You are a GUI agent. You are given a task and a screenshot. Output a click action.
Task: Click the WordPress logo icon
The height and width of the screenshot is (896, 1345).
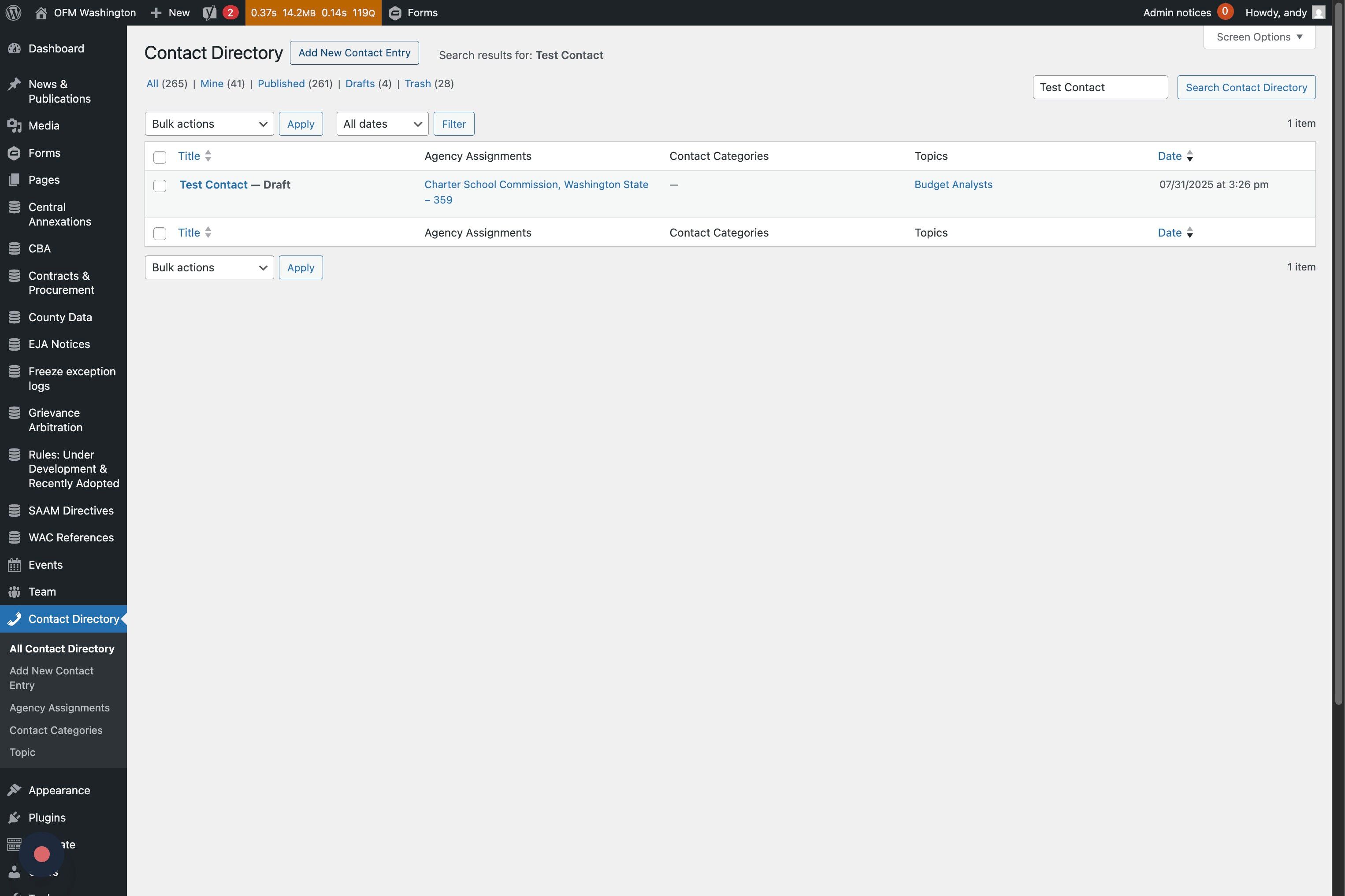coord(14,13)
